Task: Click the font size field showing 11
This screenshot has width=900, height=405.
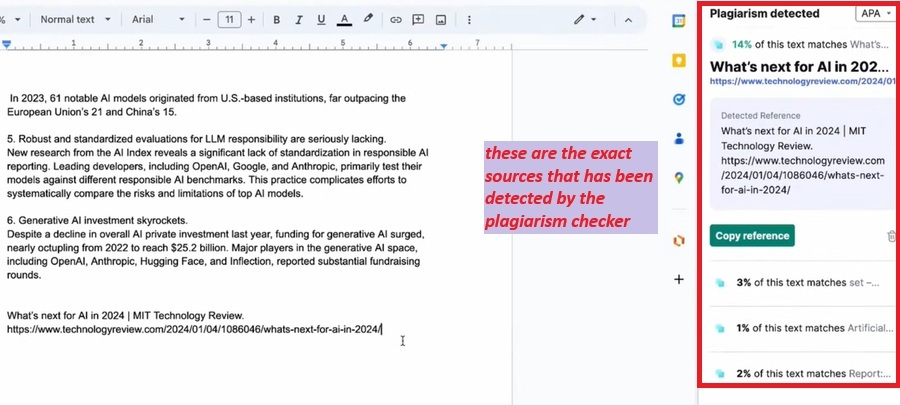Action: pyautogui.click(x=229, y=20)
